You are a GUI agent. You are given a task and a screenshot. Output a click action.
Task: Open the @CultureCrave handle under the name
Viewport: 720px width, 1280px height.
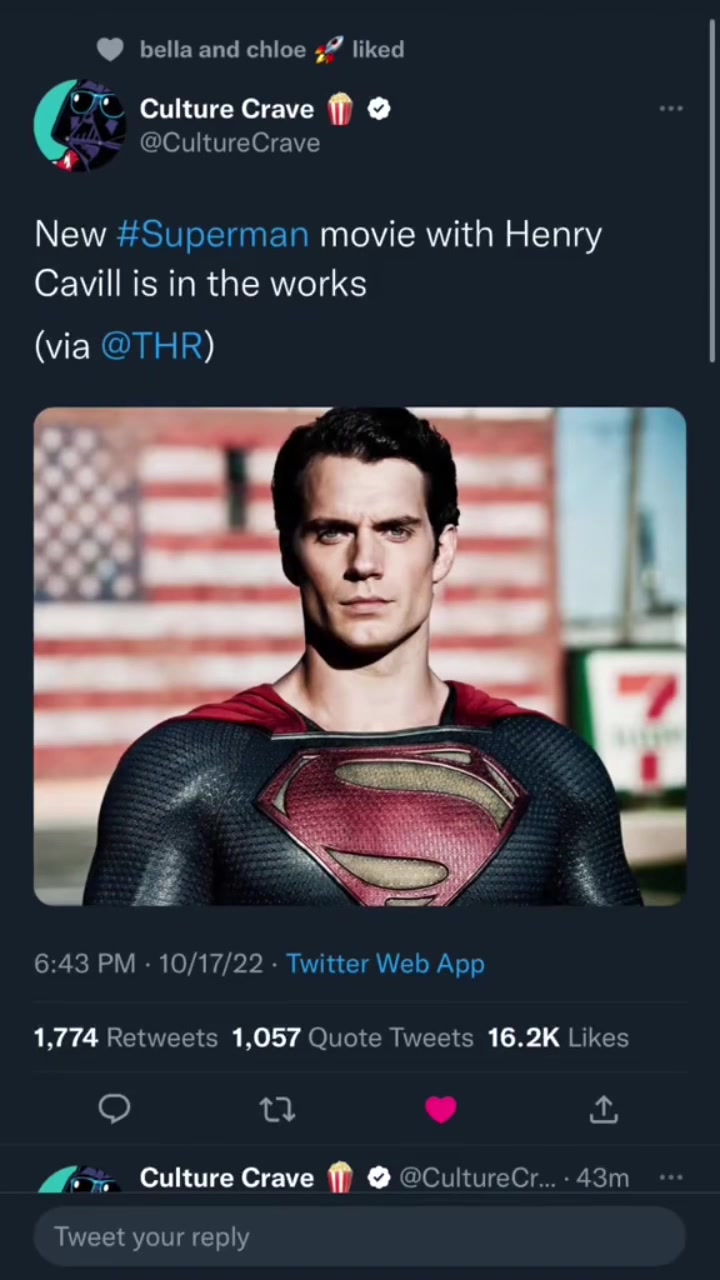click(230, 143)
